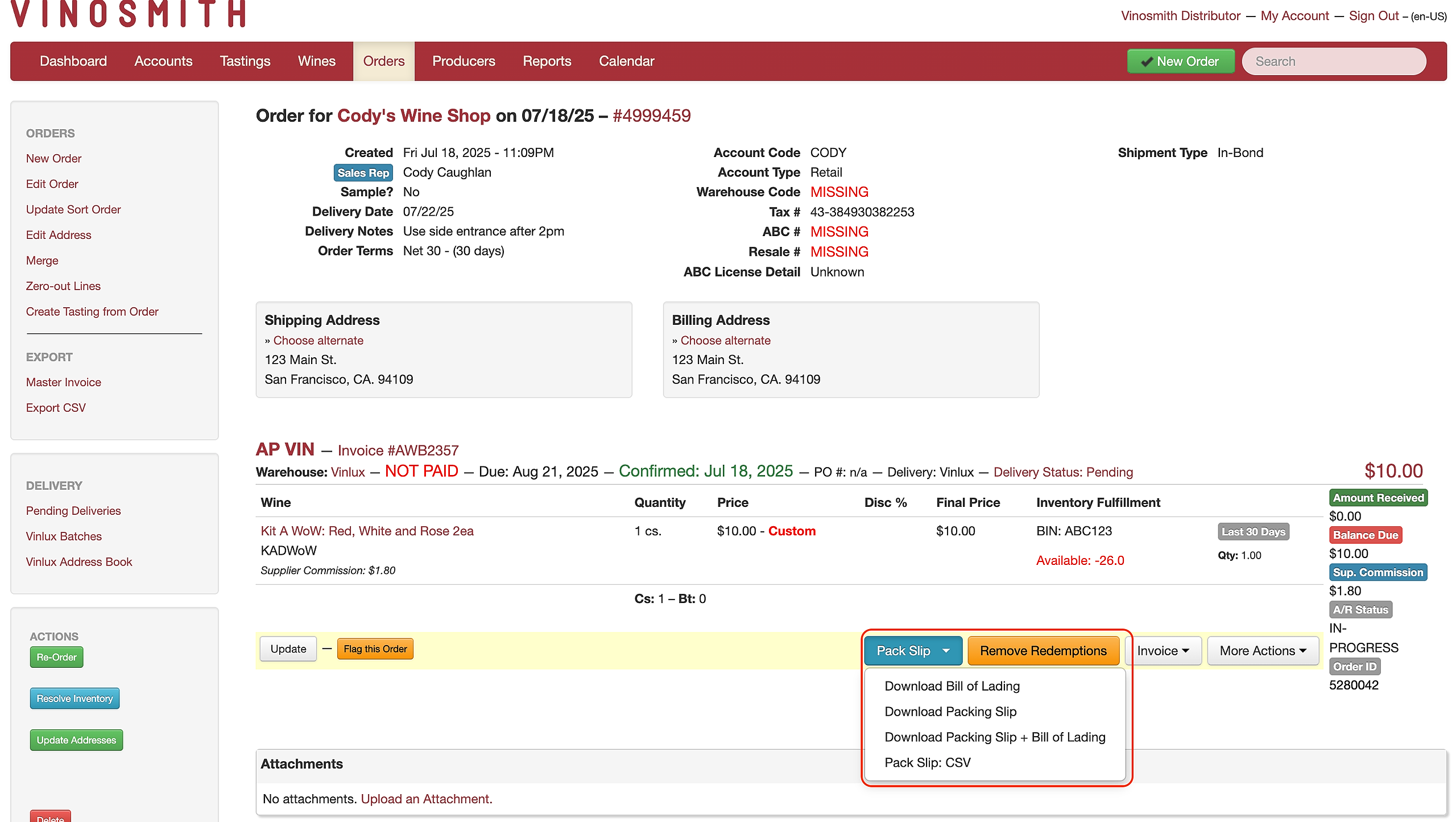Click the Last 30 Days badge
Viewport: 1456px width, 822px height.
click(1254, 532)
